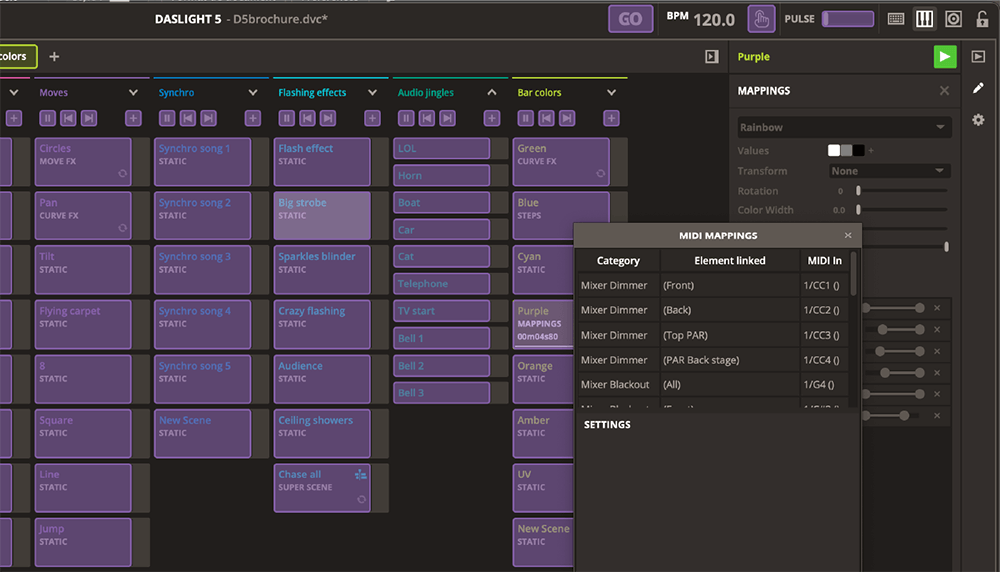Trigger the Chase all super scene
The image size is (1000, 572).
(x=322, y=487)
